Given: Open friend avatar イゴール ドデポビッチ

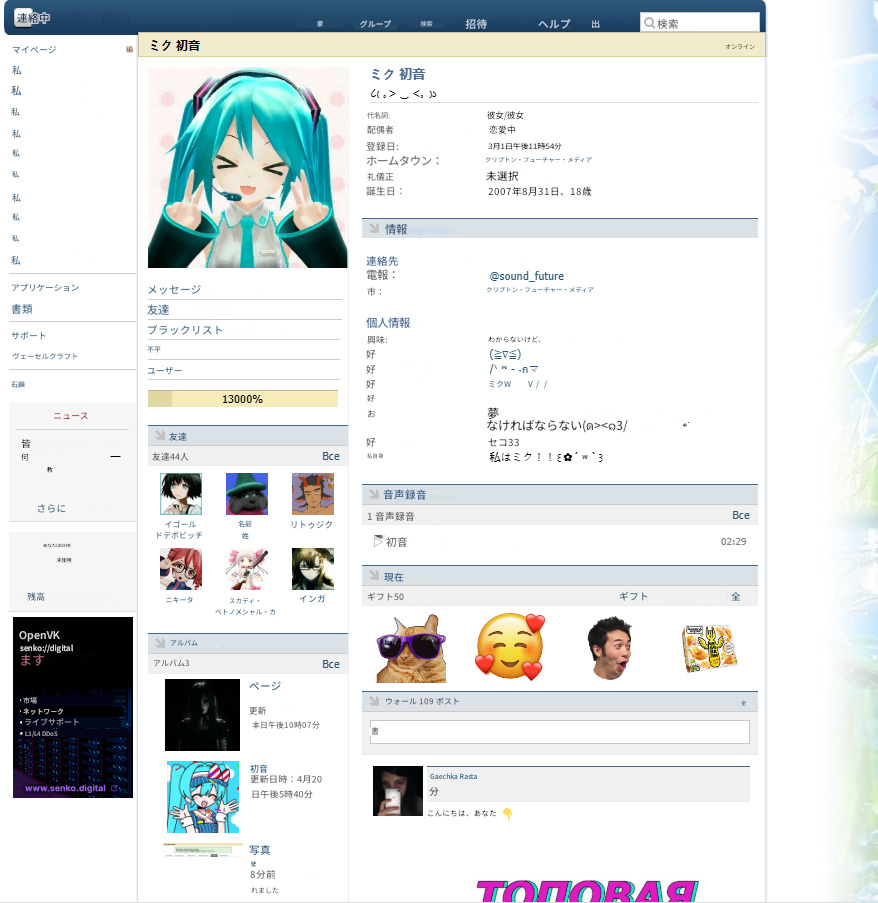Looking at the screenshot, I should click(181, 494).
